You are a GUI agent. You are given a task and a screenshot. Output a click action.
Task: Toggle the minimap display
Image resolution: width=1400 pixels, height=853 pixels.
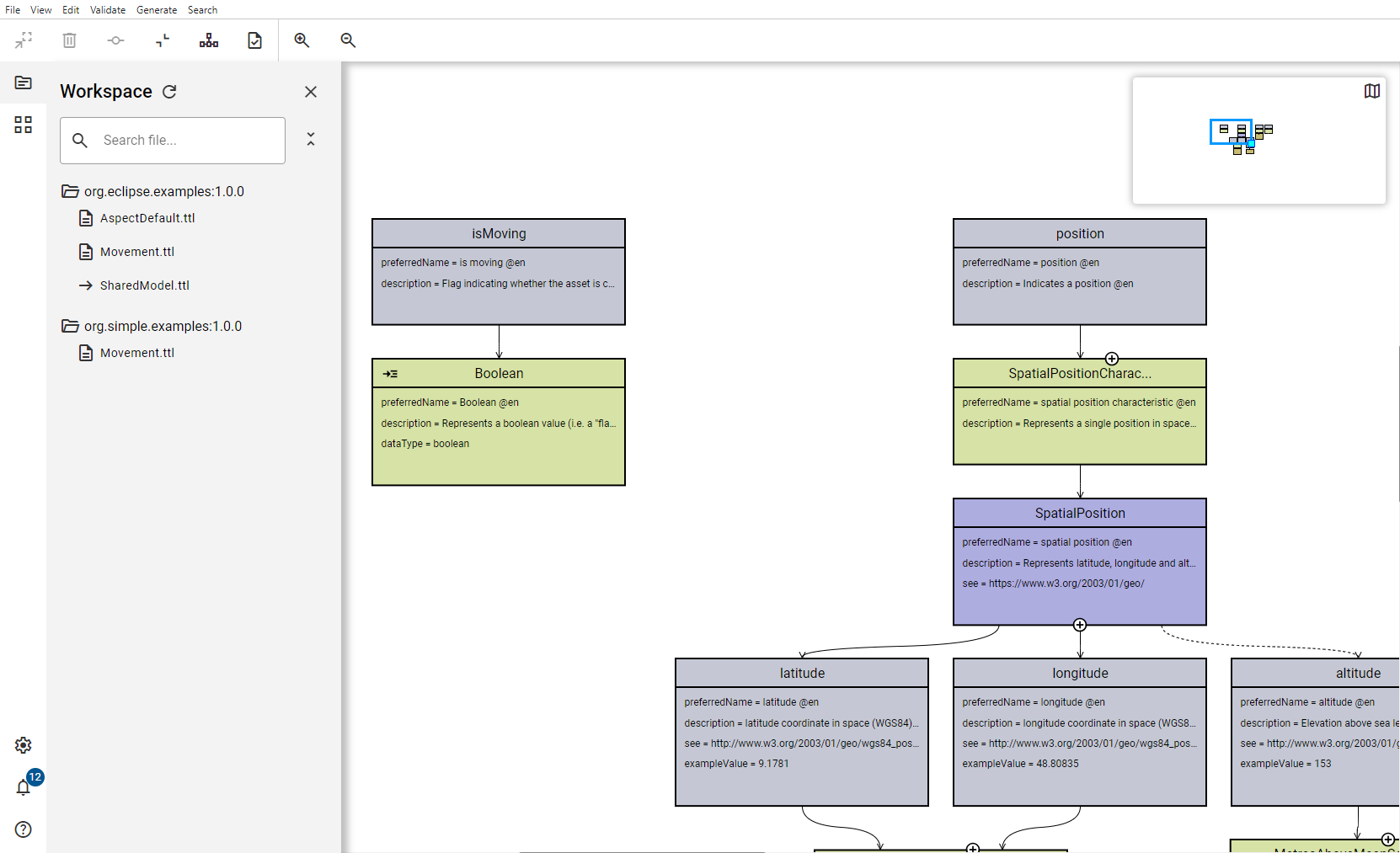click(x=1372, y=90)
